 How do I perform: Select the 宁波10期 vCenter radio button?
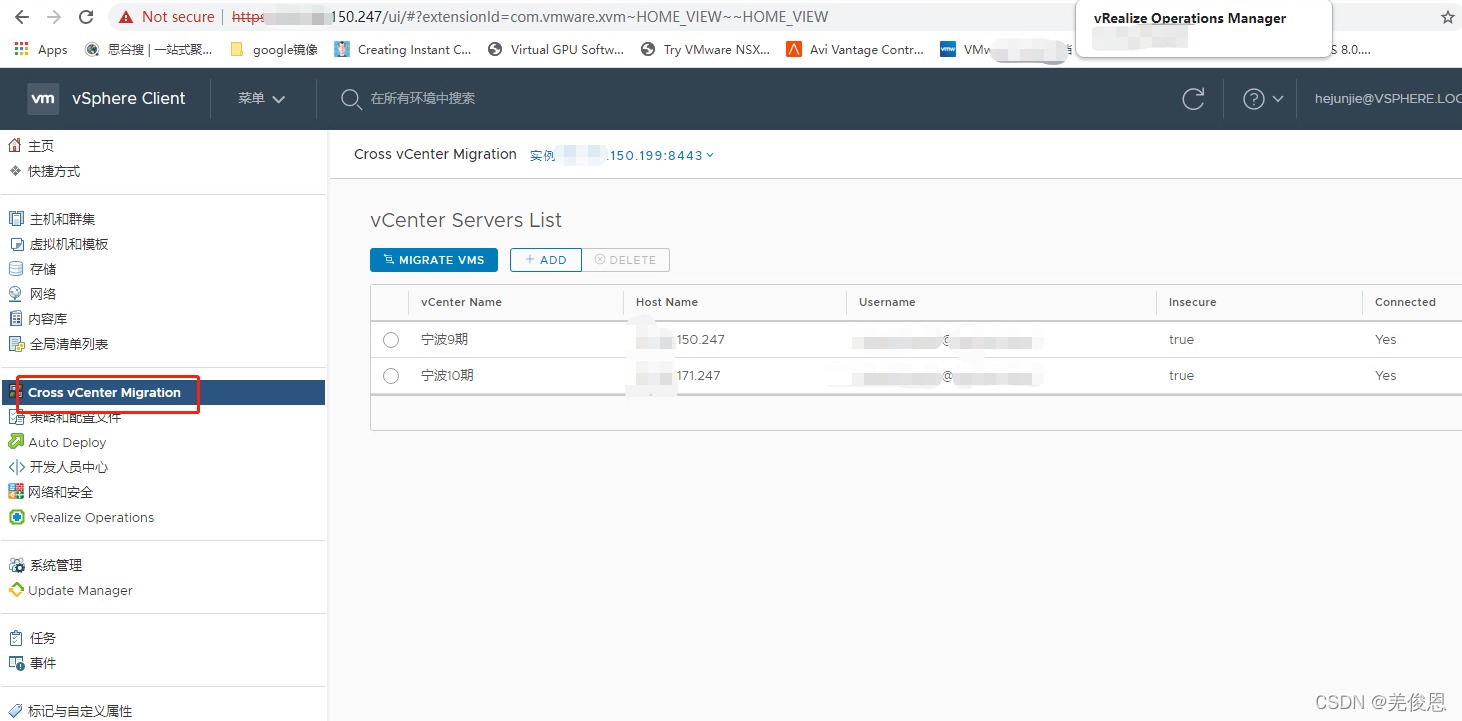pos(391,376)
